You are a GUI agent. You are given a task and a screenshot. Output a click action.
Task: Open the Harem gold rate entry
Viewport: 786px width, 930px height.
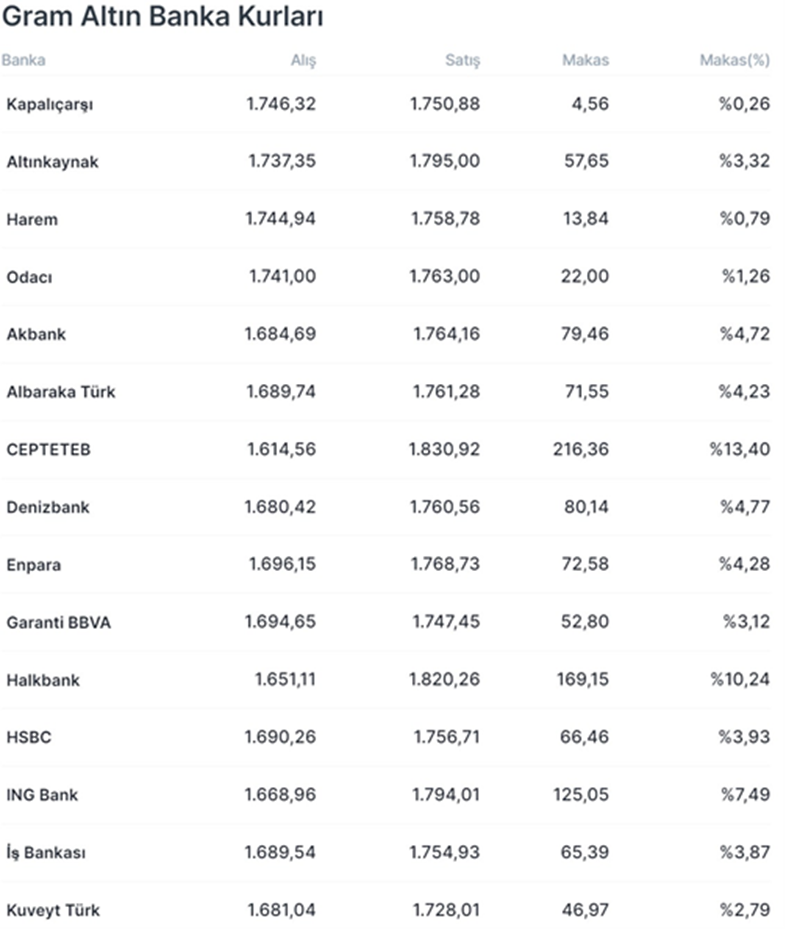point(32,220)
